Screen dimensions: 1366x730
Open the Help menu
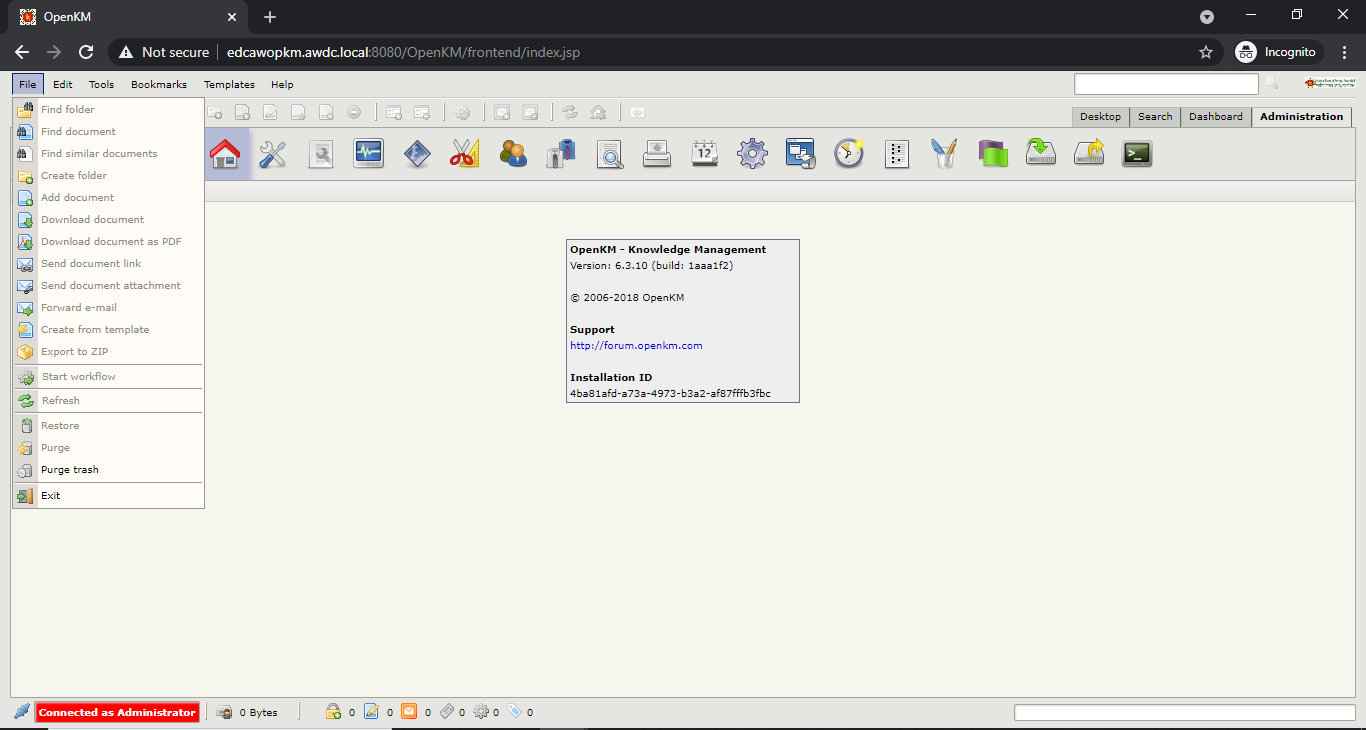pos(282,85)
